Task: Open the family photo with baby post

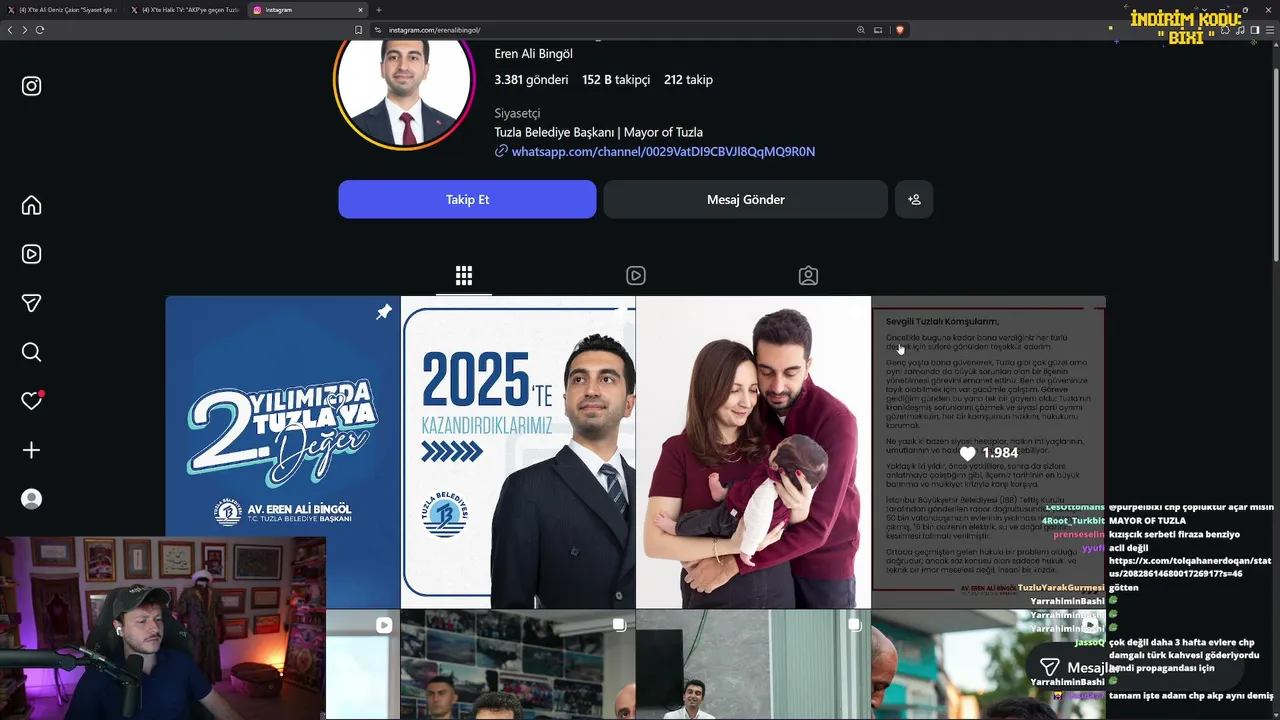Action: [x=753, y=452]
